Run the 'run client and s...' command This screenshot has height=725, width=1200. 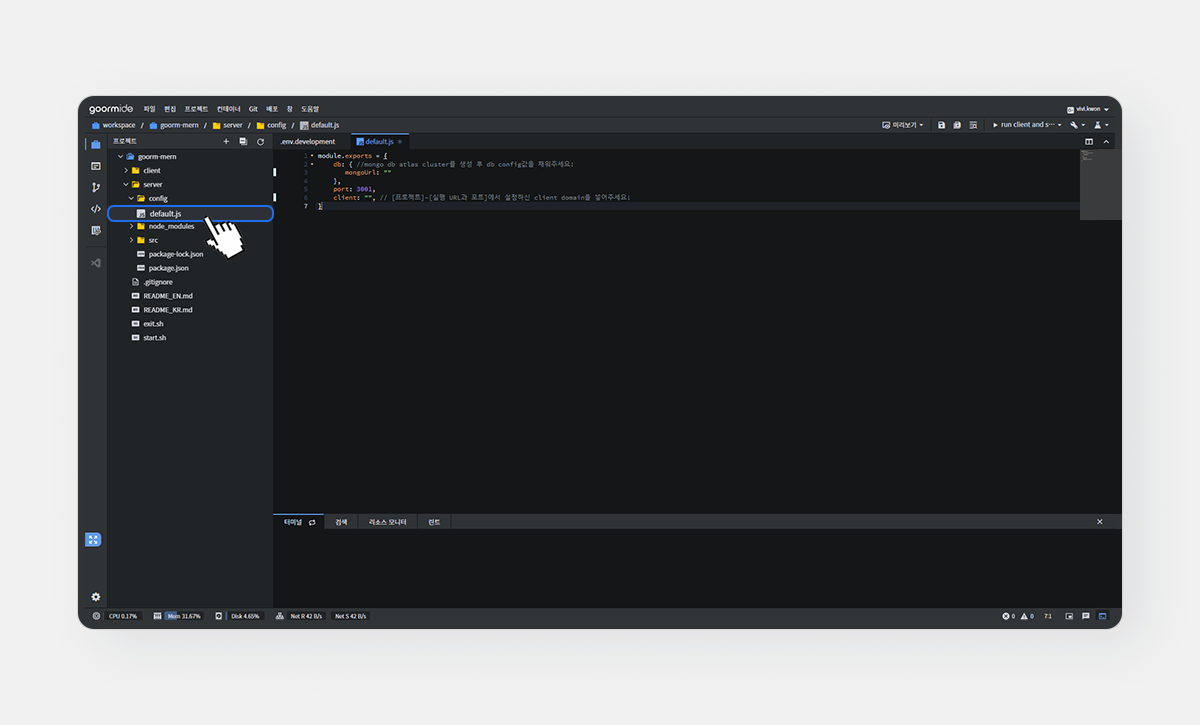(1024, 125)
